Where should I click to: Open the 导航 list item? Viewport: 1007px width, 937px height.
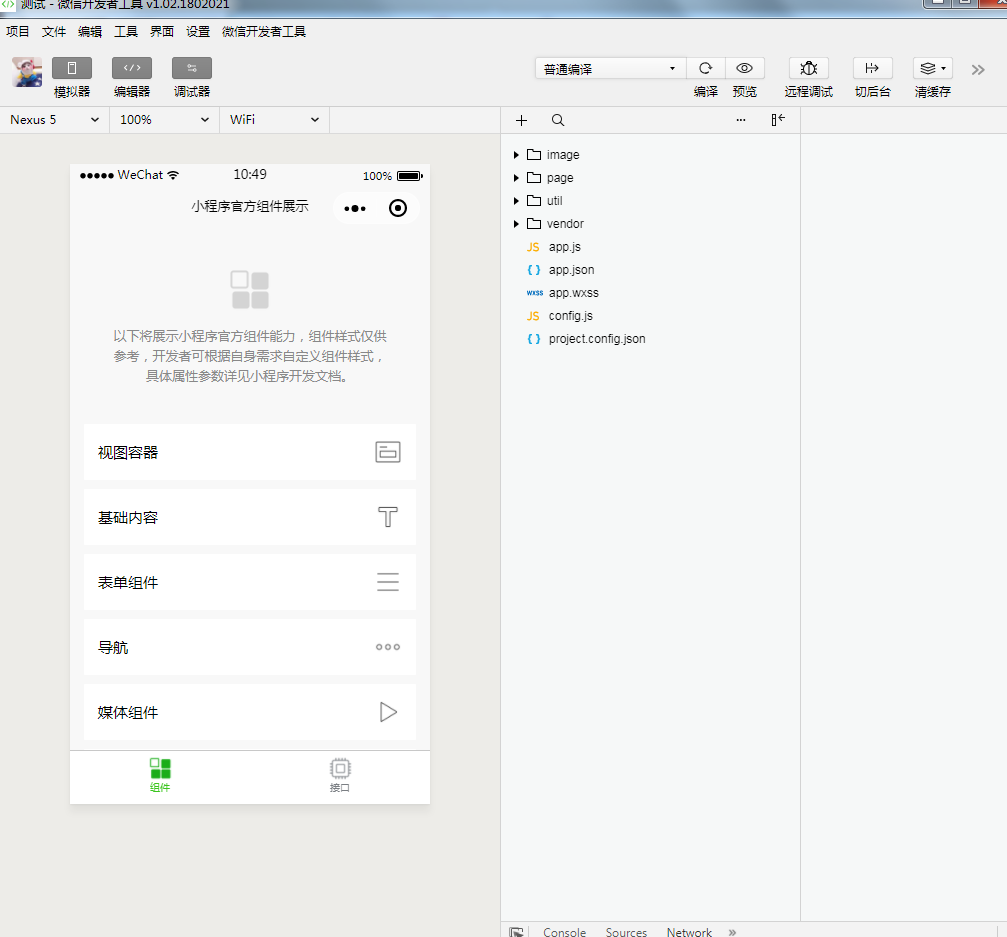(x=250, y=647)
